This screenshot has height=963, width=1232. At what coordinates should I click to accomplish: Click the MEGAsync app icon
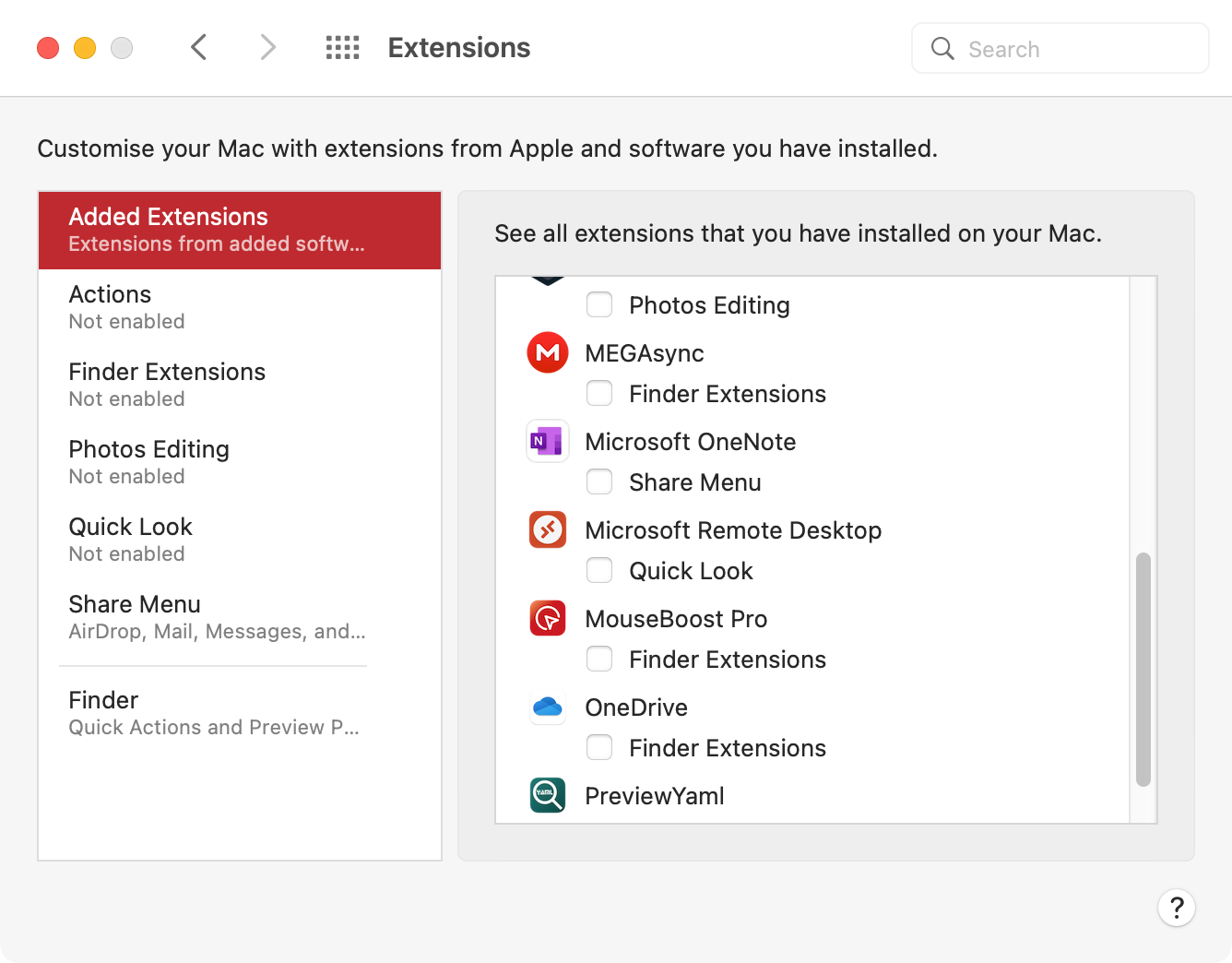click(547, 352)
